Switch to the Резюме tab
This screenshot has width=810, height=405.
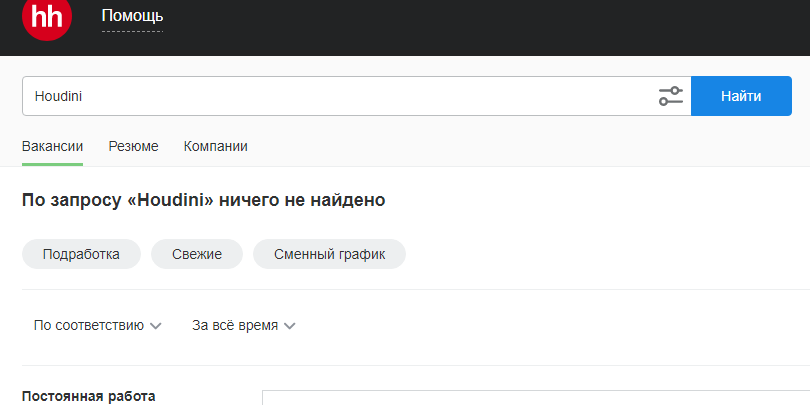point(133,147)
